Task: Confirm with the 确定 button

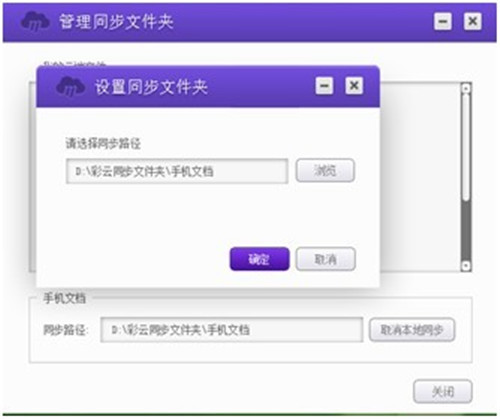Action: point(259,259)
